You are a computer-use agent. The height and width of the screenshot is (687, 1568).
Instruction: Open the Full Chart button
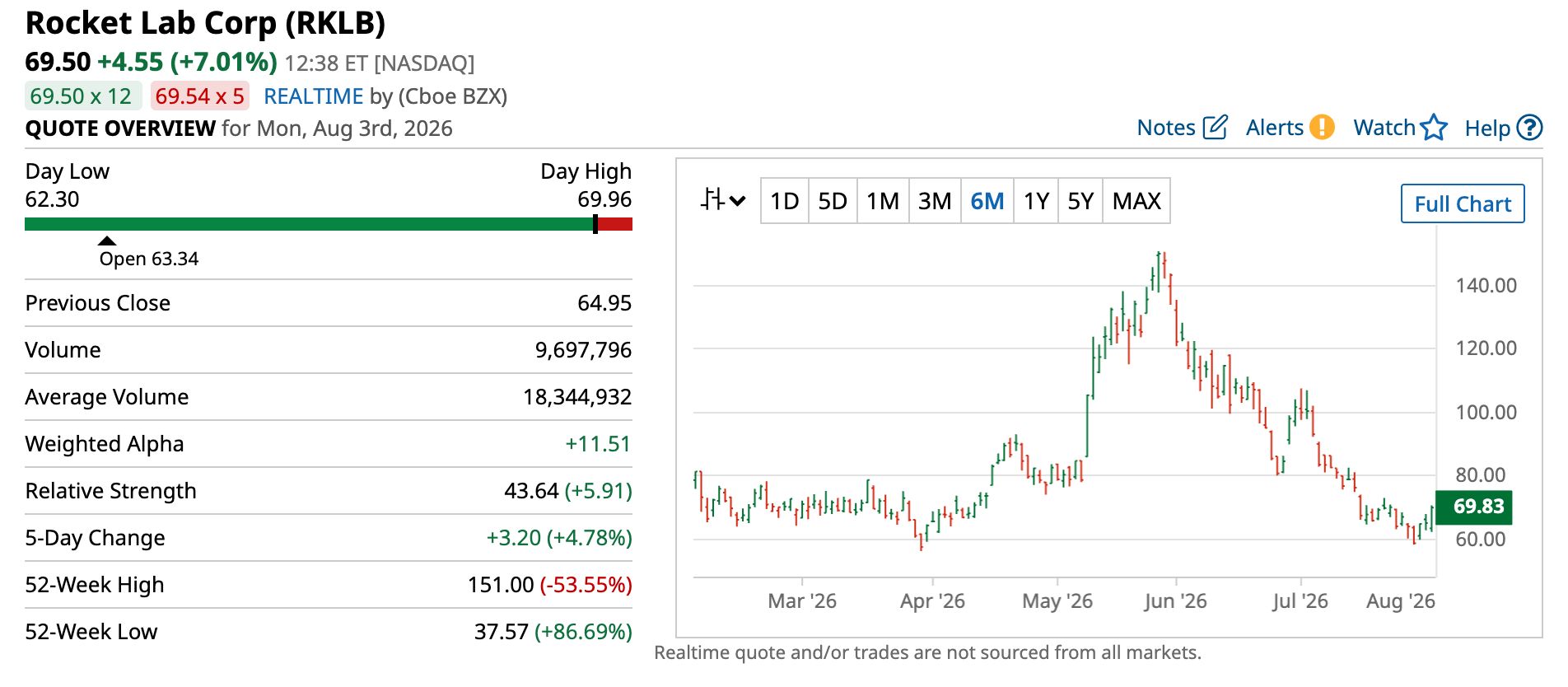pyautogui.click(x=1463, y=203)
